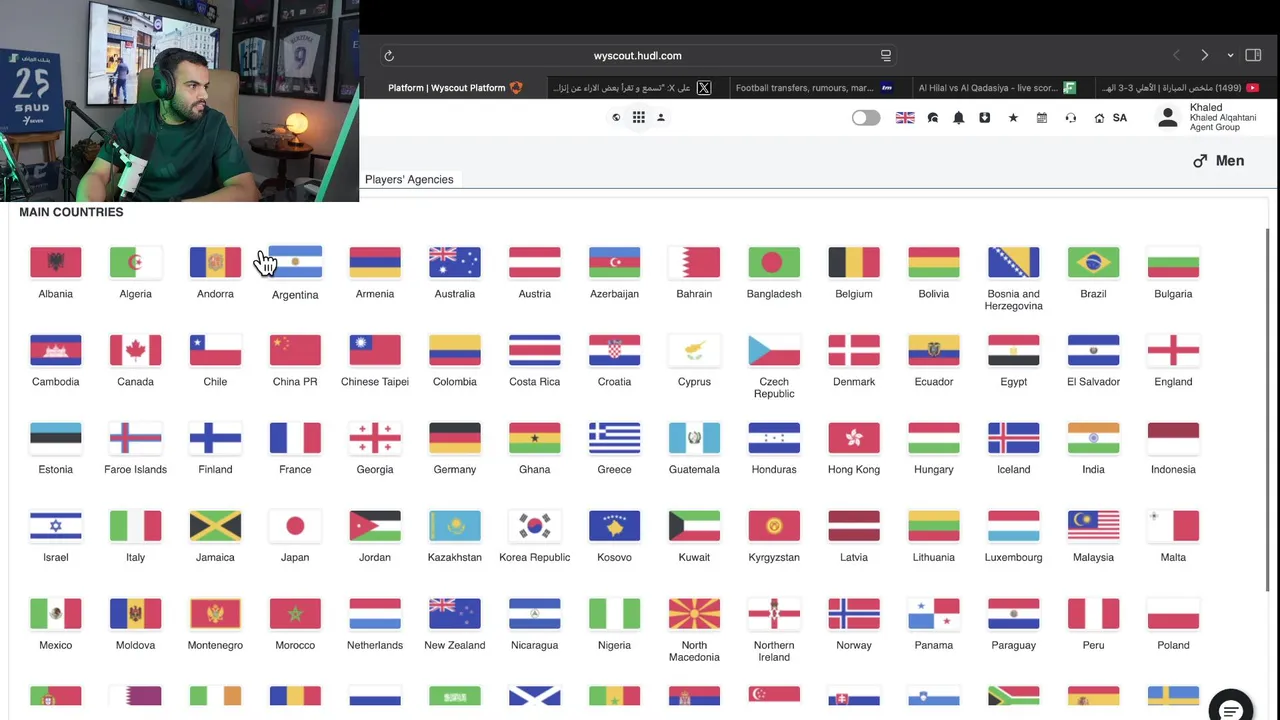1280x720 pixels.
Task: Click the globe icon in Wyscout header
Action: (616, 118)
